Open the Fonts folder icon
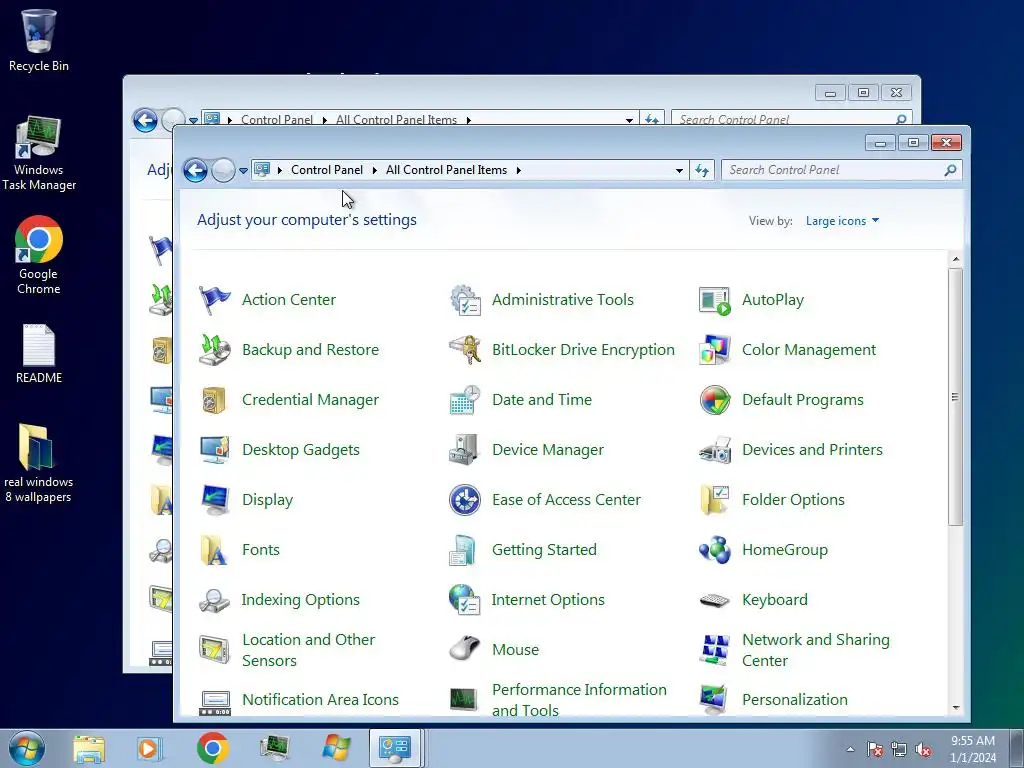Screen dimensions: 1024x768 coord(214,550)
